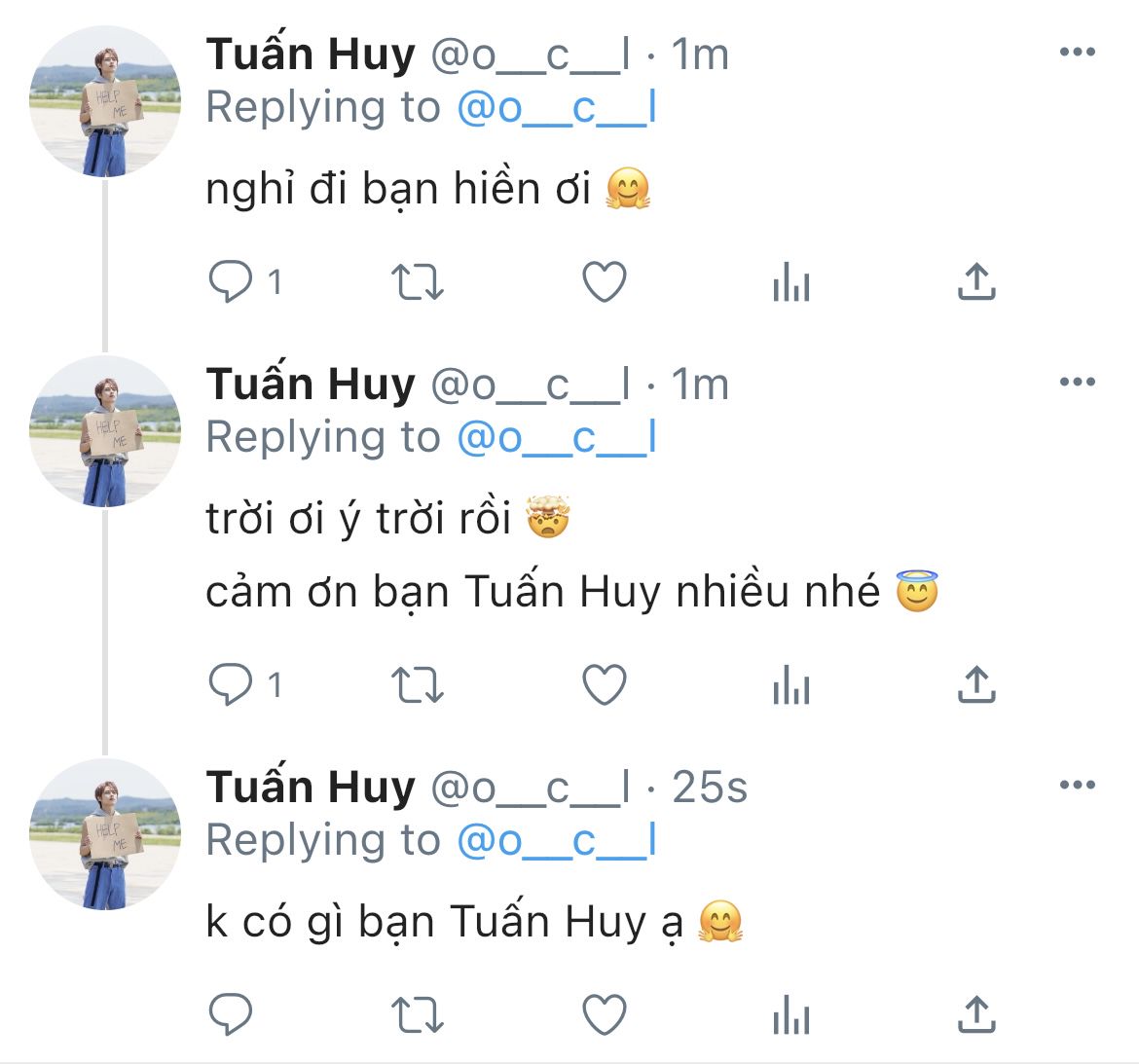Open more options on the second tweet
This screenshot has height=1064, width=1139.
click(1077, 383)
